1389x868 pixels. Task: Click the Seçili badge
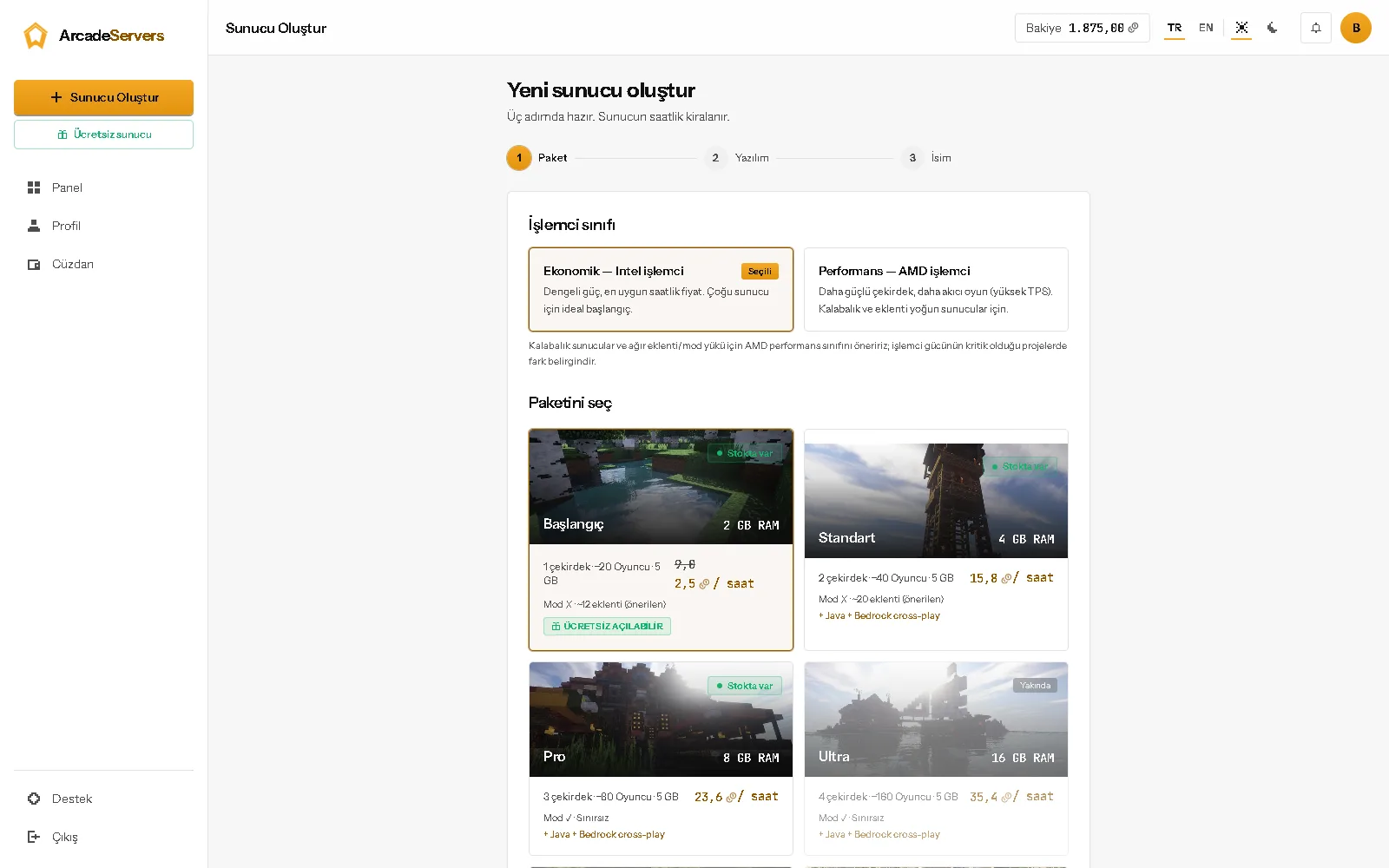pyautogui.click(x=760, y=272)
